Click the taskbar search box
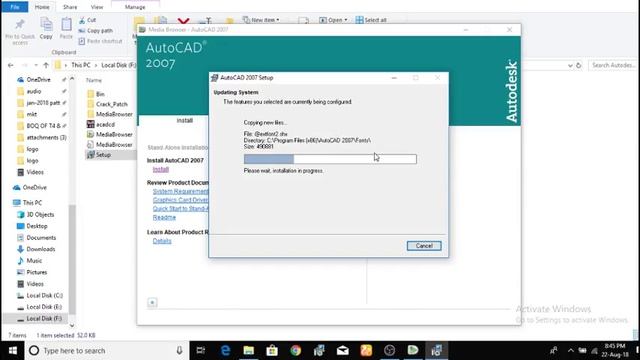This screenshot has width=640, height=360. 106,351
